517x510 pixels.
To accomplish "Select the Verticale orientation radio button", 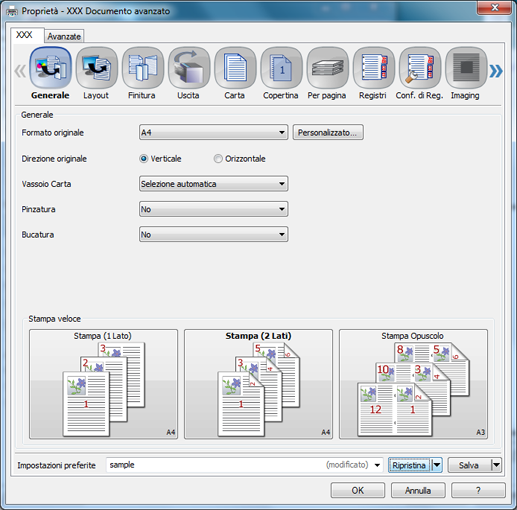I will pyautogui.click(x=144, y=159).
